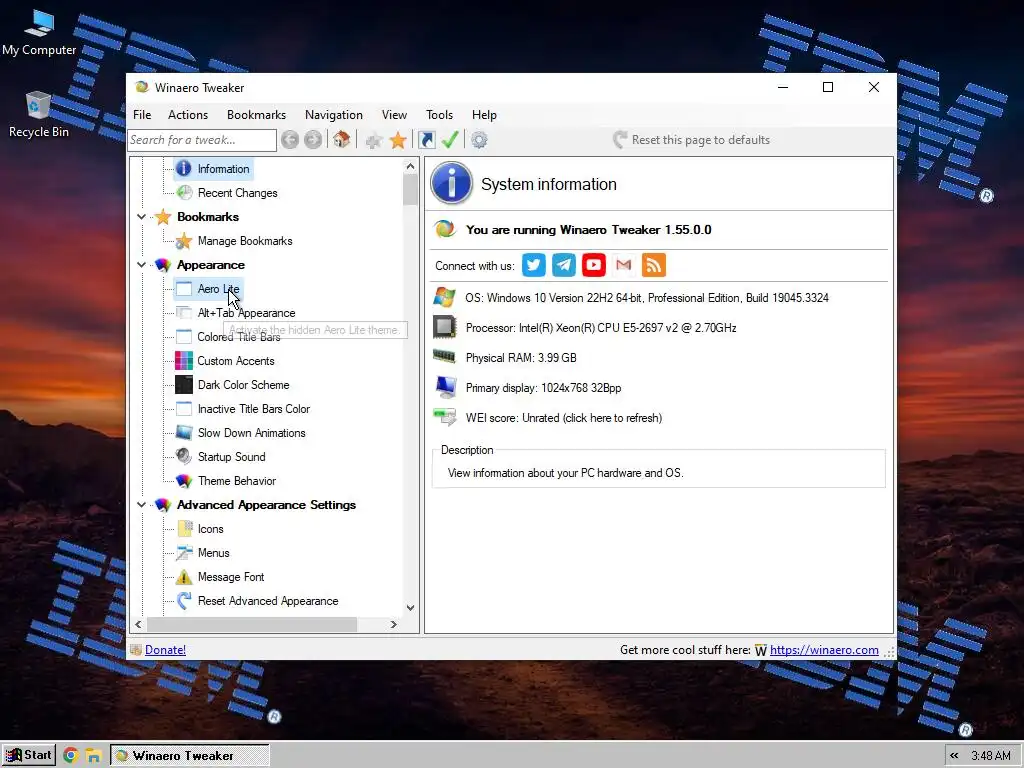Select the Custom Accents colored icon
The height and width of the screenshot is (768, 1024).
coord(184,360)
